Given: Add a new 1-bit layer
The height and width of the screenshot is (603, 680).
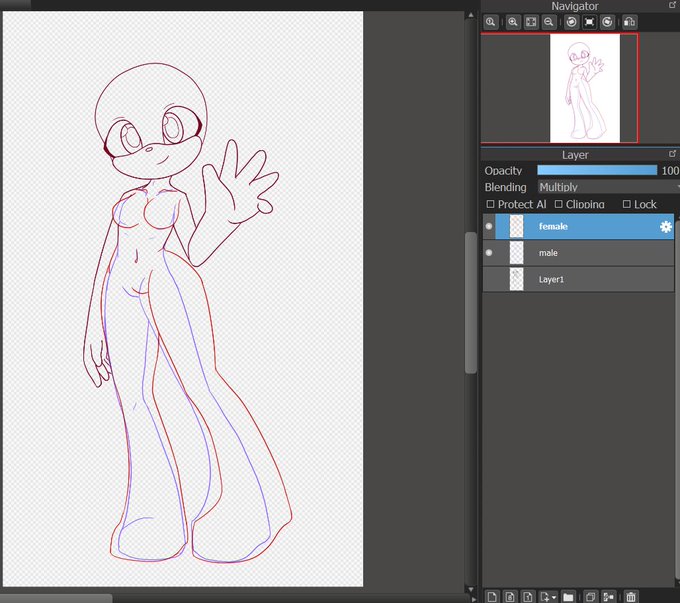Looking at the screenshot, I should point(528,597).
